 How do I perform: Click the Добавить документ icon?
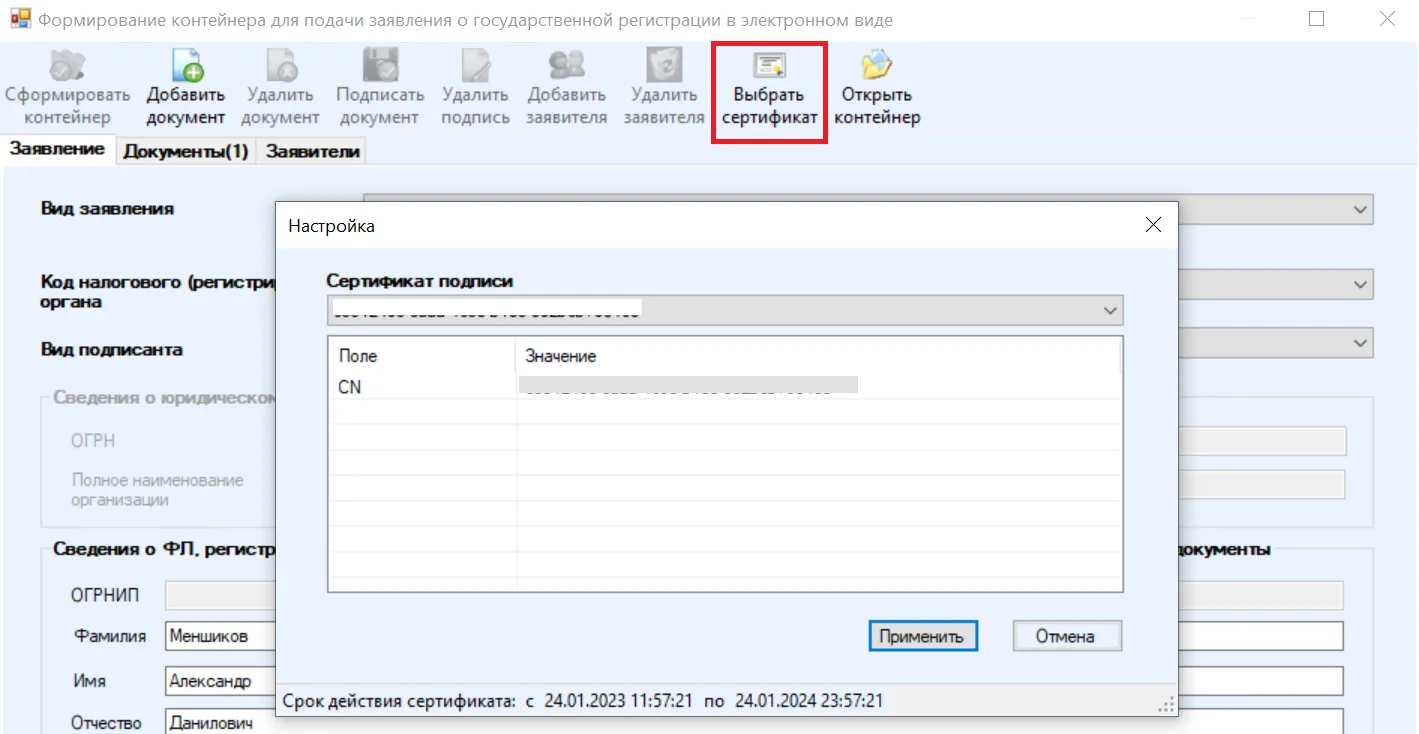point(186,68)
